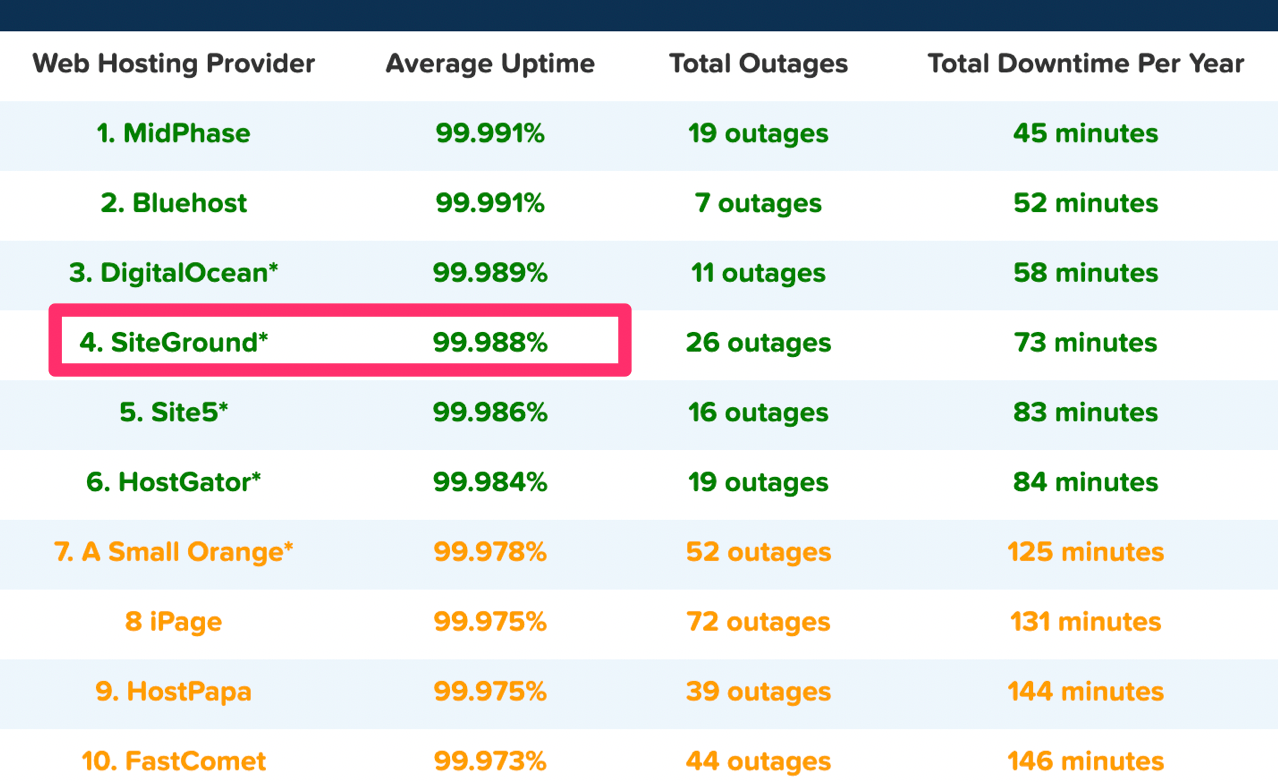
Task: Select the 3. DigitalOcean* provider name
Action: click(x=174, y=273)
